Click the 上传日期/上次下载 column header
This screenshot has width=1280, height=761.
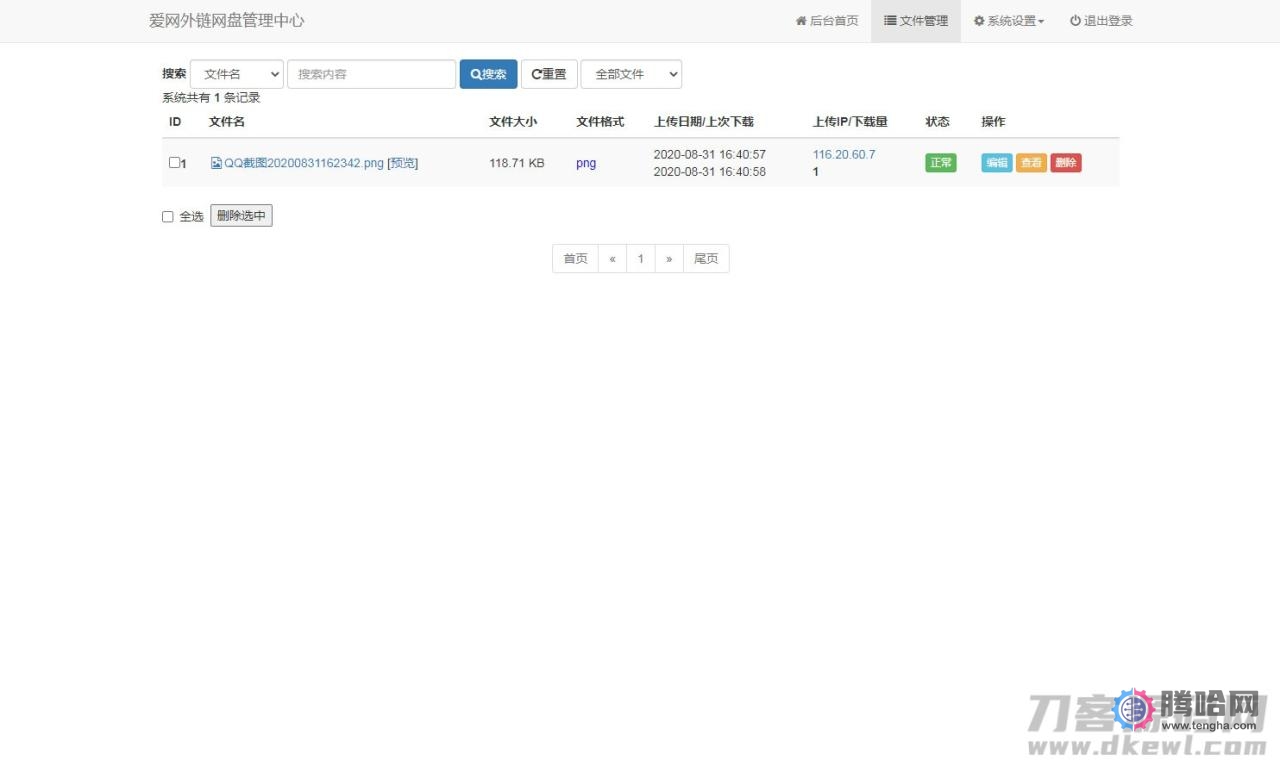coord(704,122)
